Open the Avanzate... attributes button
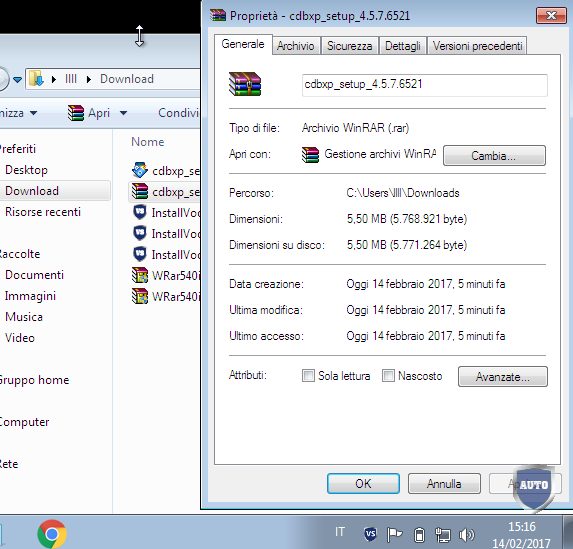The image size is (573, 549). tap(502, 376)
